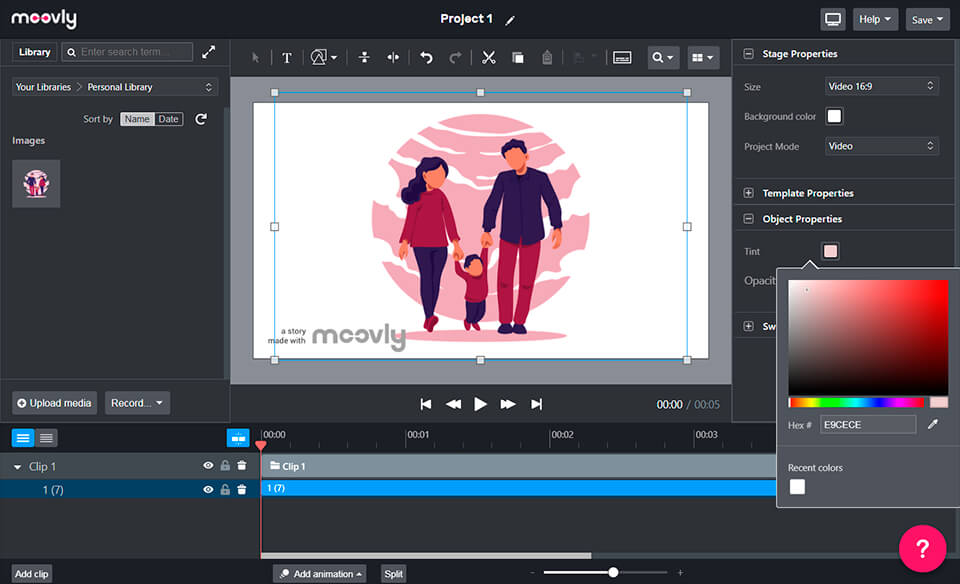Select the Text tool in toolbar
The width and height of the screenshot is (960, 584).
pyautogui.click(x=287, y=58)
